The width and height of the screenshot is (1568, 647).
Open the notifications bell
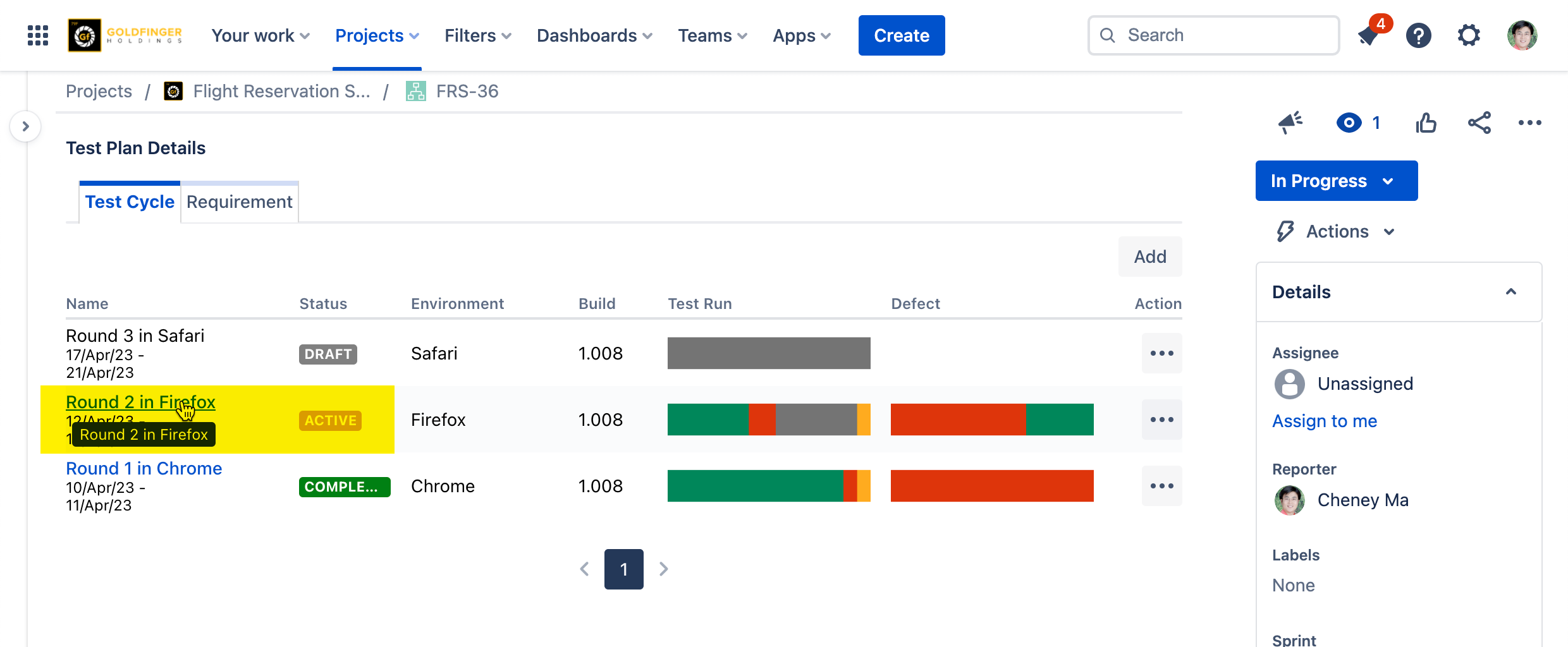tap(1369, 35)
